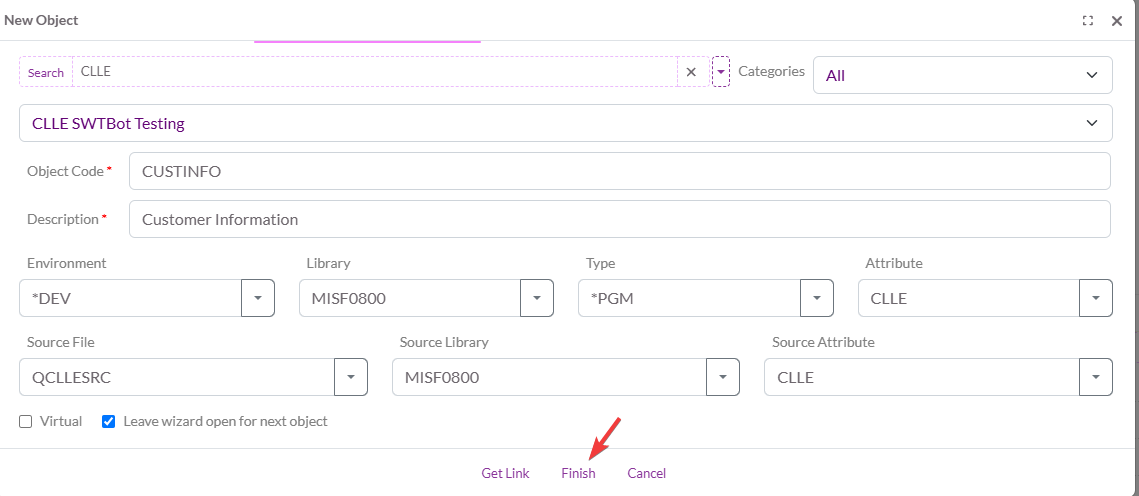1139x496 pixels.
Task: Enable the Virtual checkbox
Action: (x=26, y=422)
